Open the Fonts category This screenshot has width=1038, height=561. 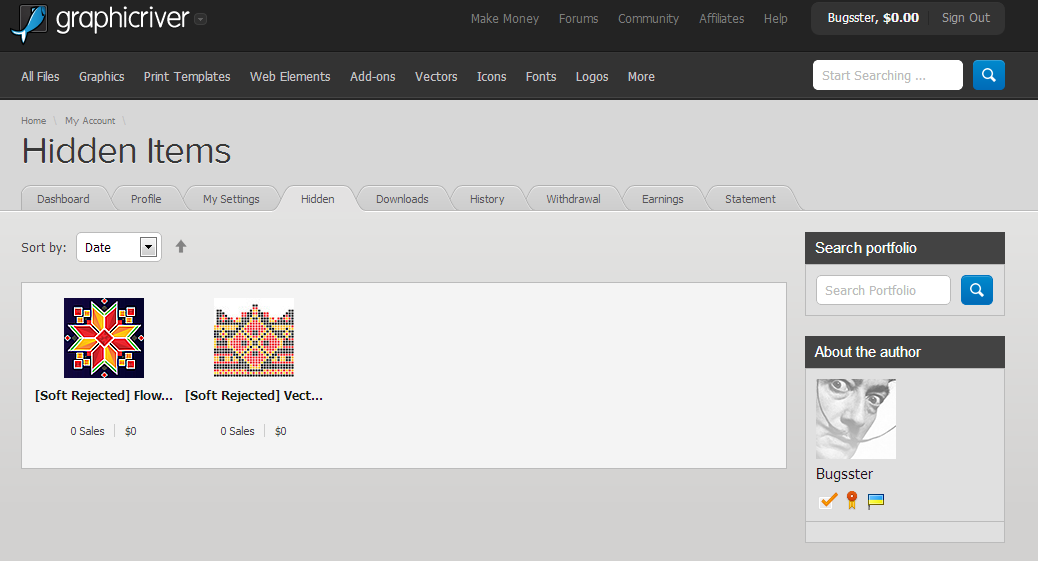[x=541, y=76]
